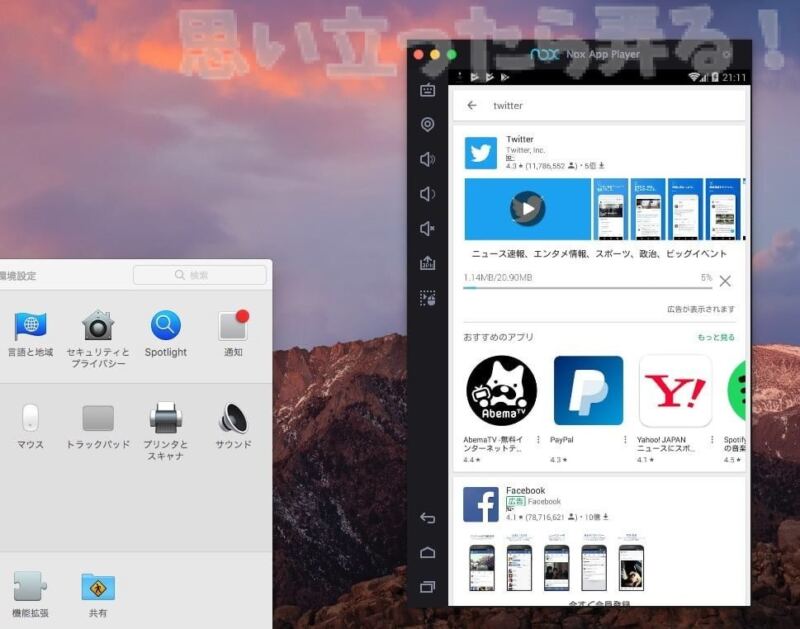This screenshot has height=629, width=800.
Task: Open the first Twitter phone screenshot thumbnail
Action: 610,209
